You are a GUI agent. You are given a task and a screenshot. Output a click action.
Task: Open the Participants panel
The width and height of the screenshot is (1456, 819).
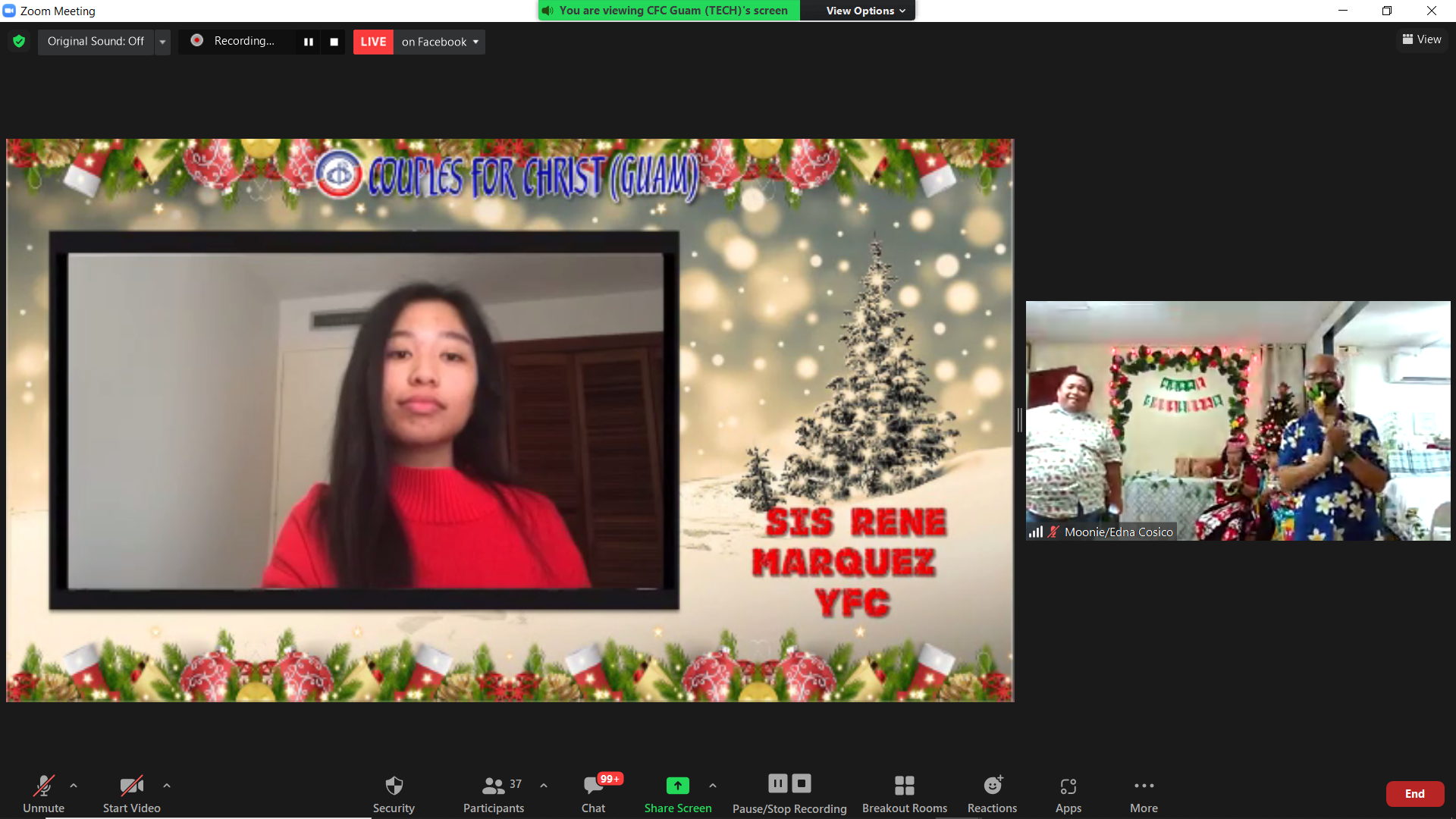(494, 794)
